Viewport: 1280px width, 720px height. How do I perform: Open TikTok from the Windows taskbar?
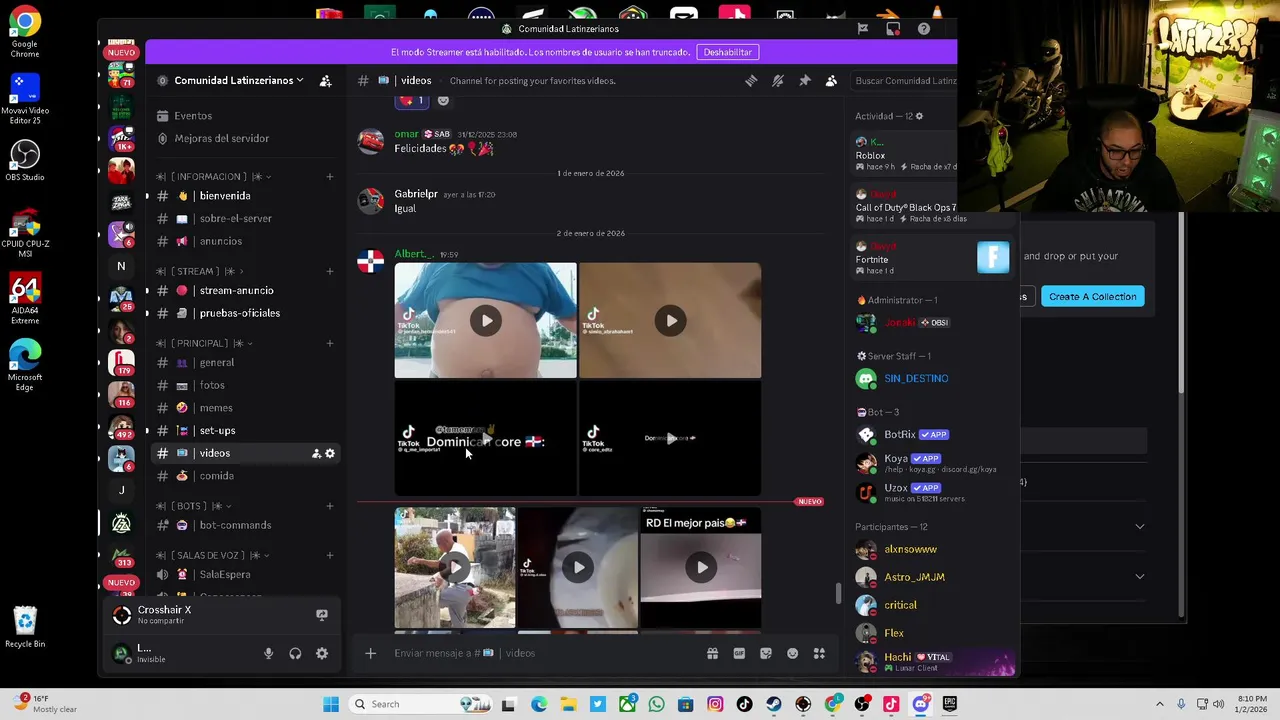(x=744, y=704)
